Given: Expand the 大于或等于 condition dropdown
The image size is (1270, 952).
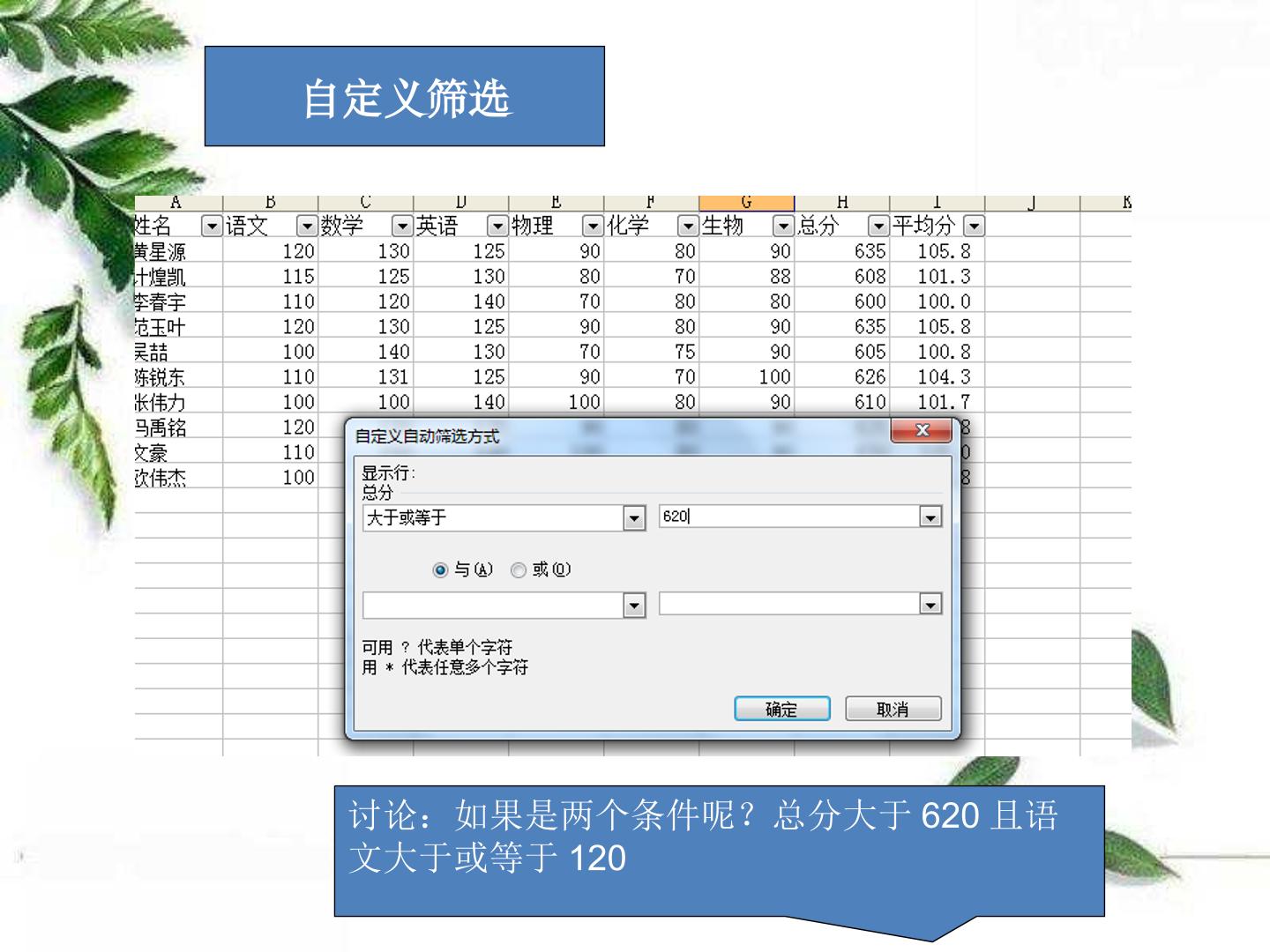Looking at the screenshot, I should click(634, 518).
